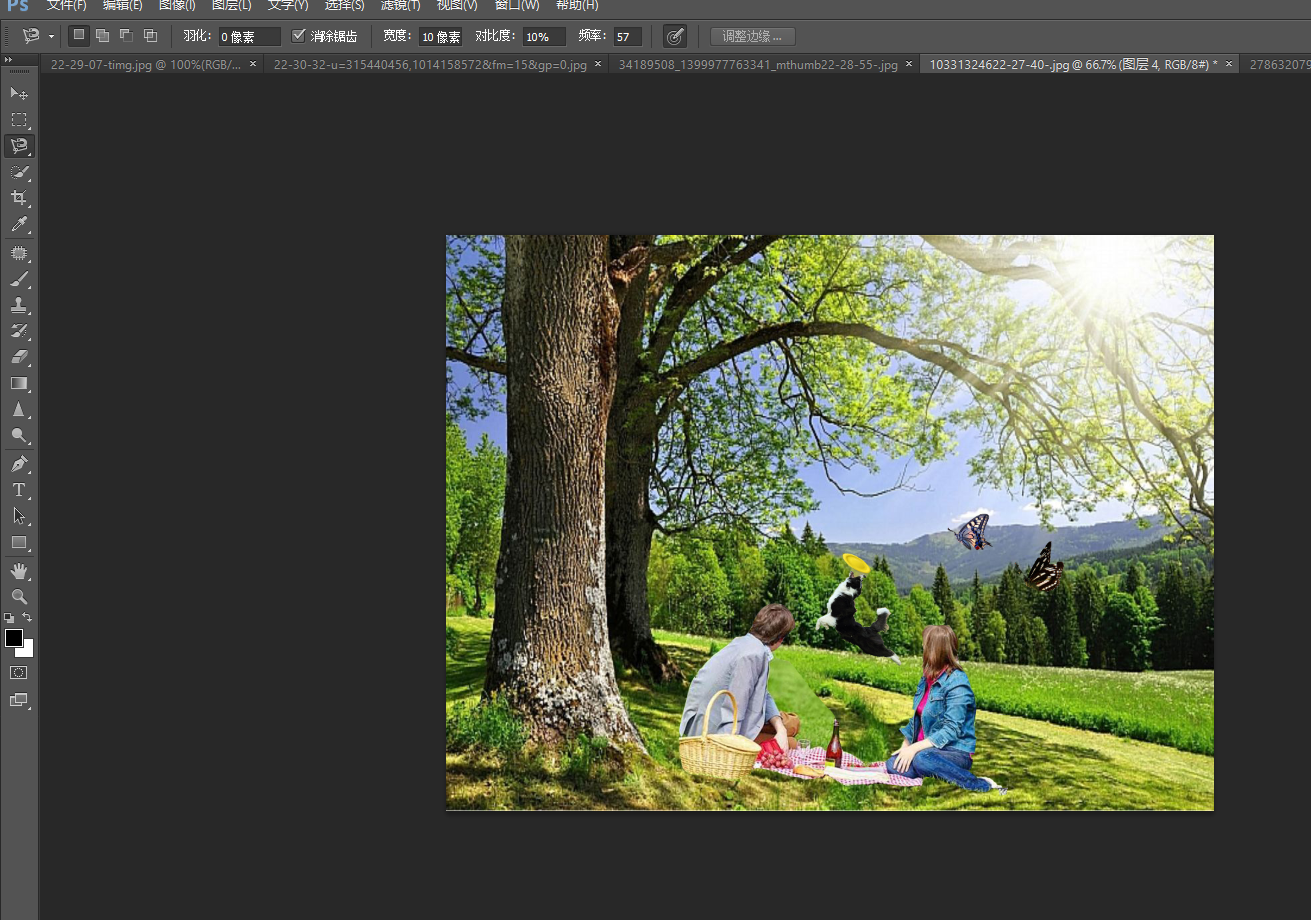Open the 视图(V) menu
The image size is (1311, 920).
coord(457,5)
